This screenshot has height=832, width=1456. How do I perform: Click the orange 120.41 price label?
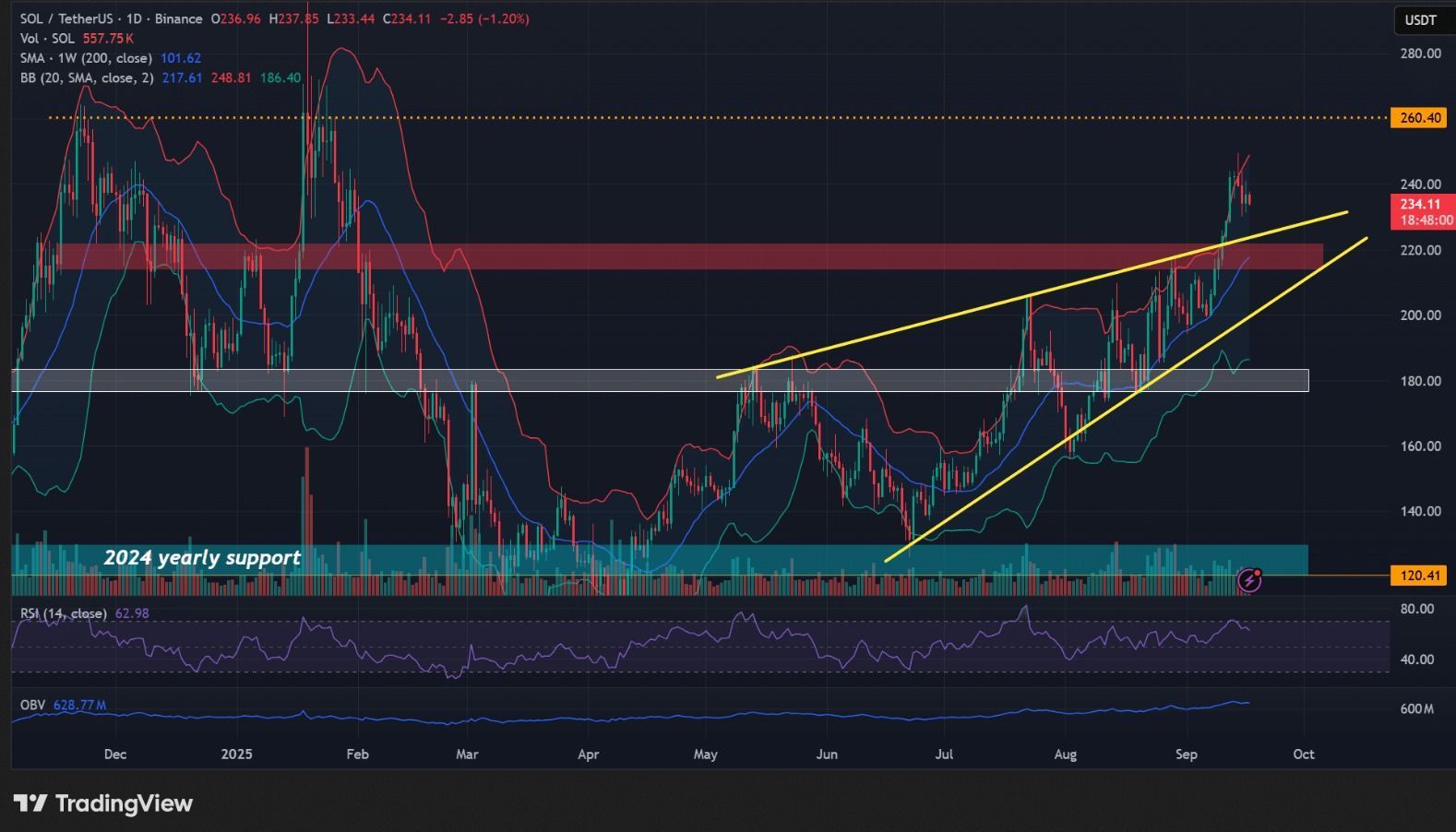click(1419, 576)
